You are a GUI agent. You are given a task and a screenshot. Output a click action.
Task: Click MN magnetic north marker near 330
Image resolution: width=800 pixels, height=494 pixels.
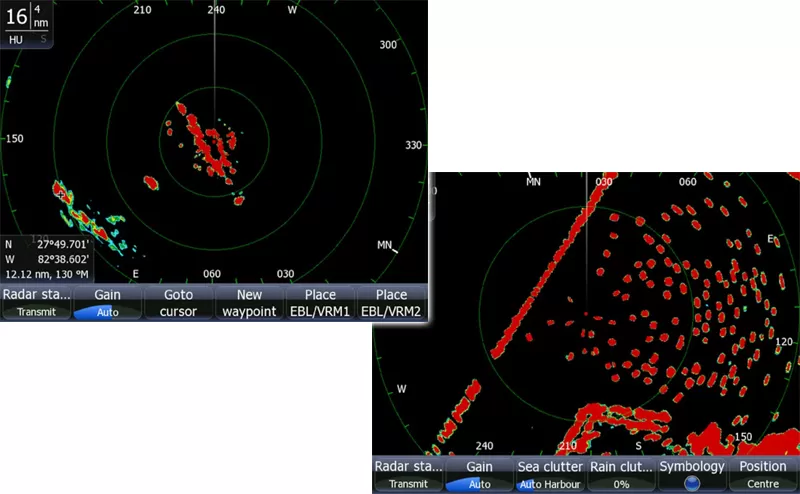385,245
